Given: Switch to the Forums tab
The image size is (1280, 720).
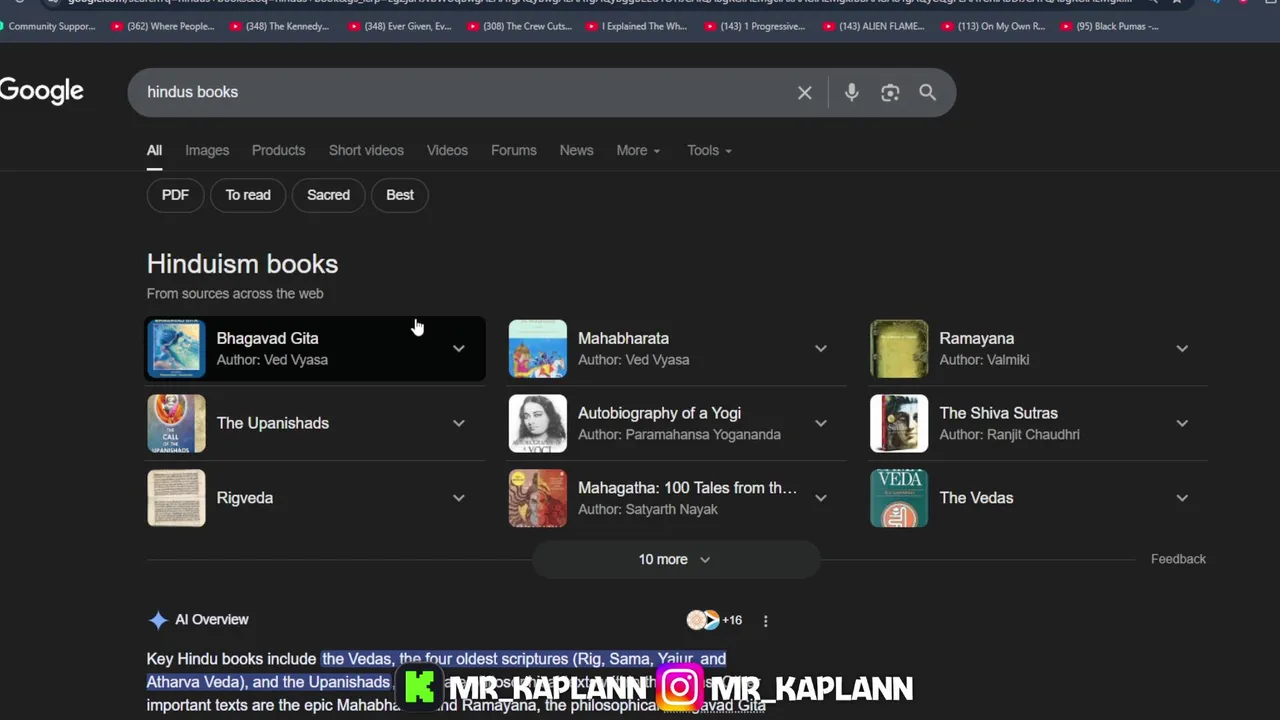Looking at the screenshot, I should click(x=514, y=150).
